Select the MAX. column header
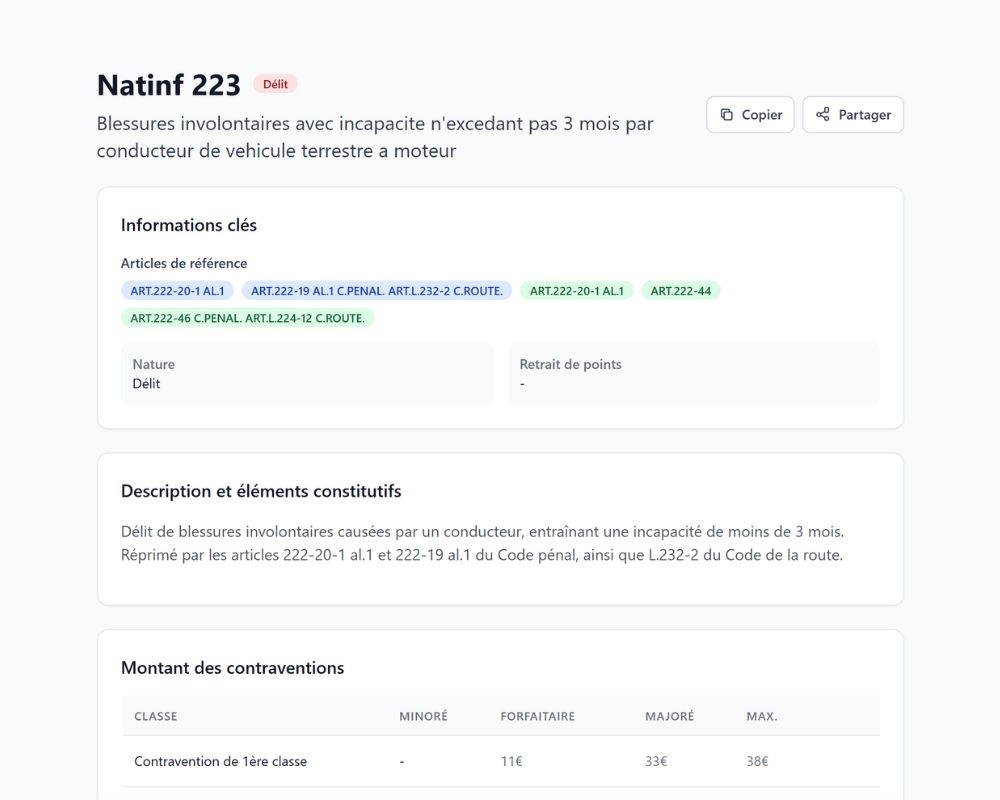 pyautogui.click(x=761, y=716)
